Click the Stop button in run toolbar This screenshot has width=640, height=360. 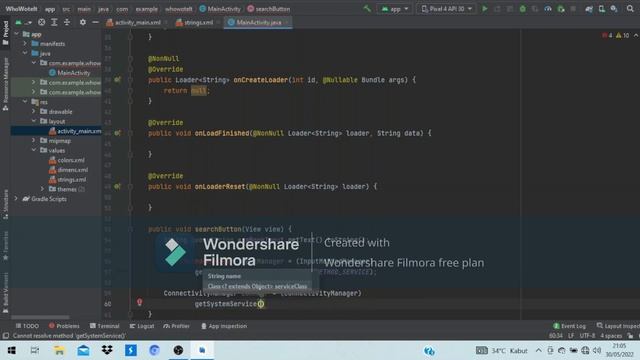[x=573, y=9]
